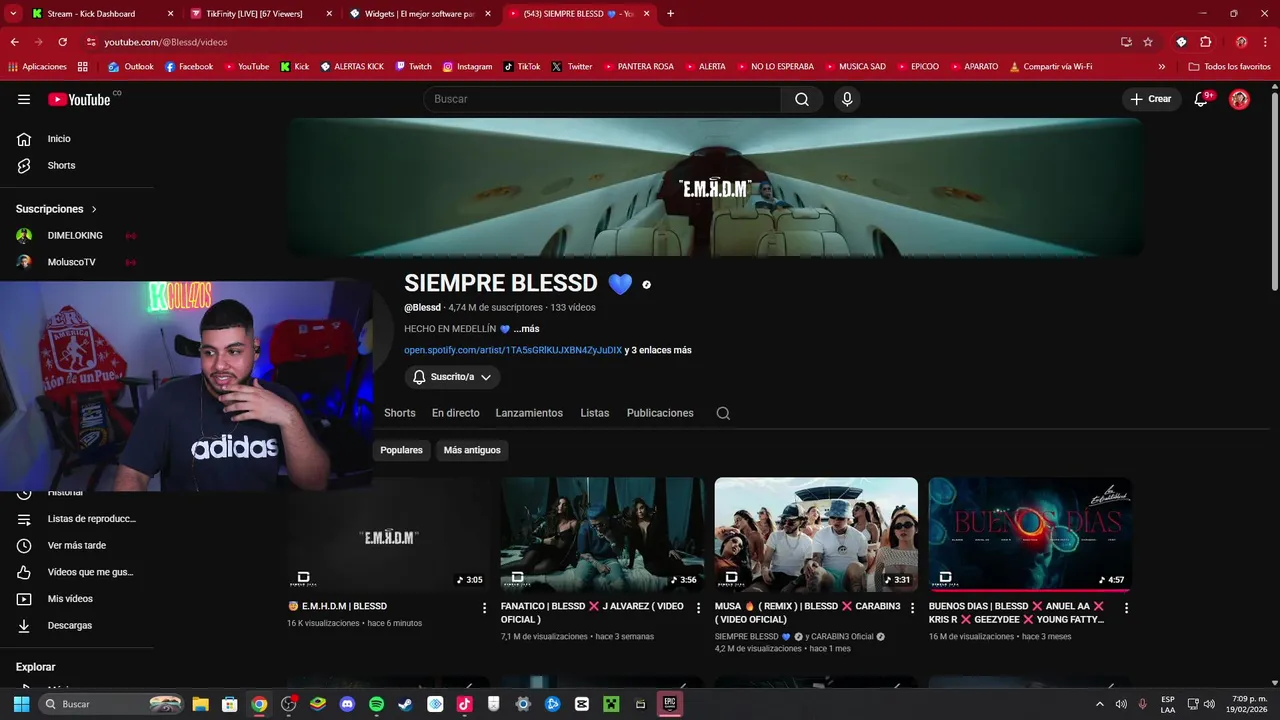Open the y 3 enlaces más link
The width and height of the screenshot is (1280, 720).
coord(658,350)
